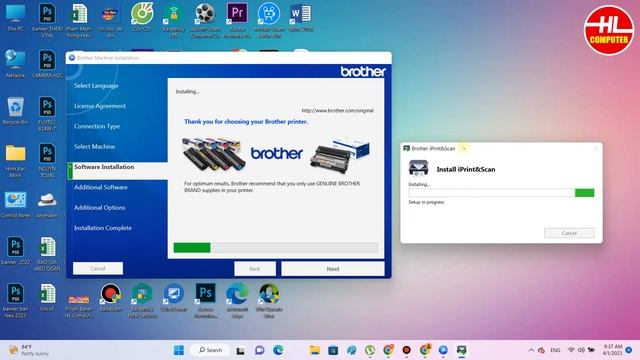
Task: Select the 'Connection Type' installer step
Action: [x=97, y=126]
